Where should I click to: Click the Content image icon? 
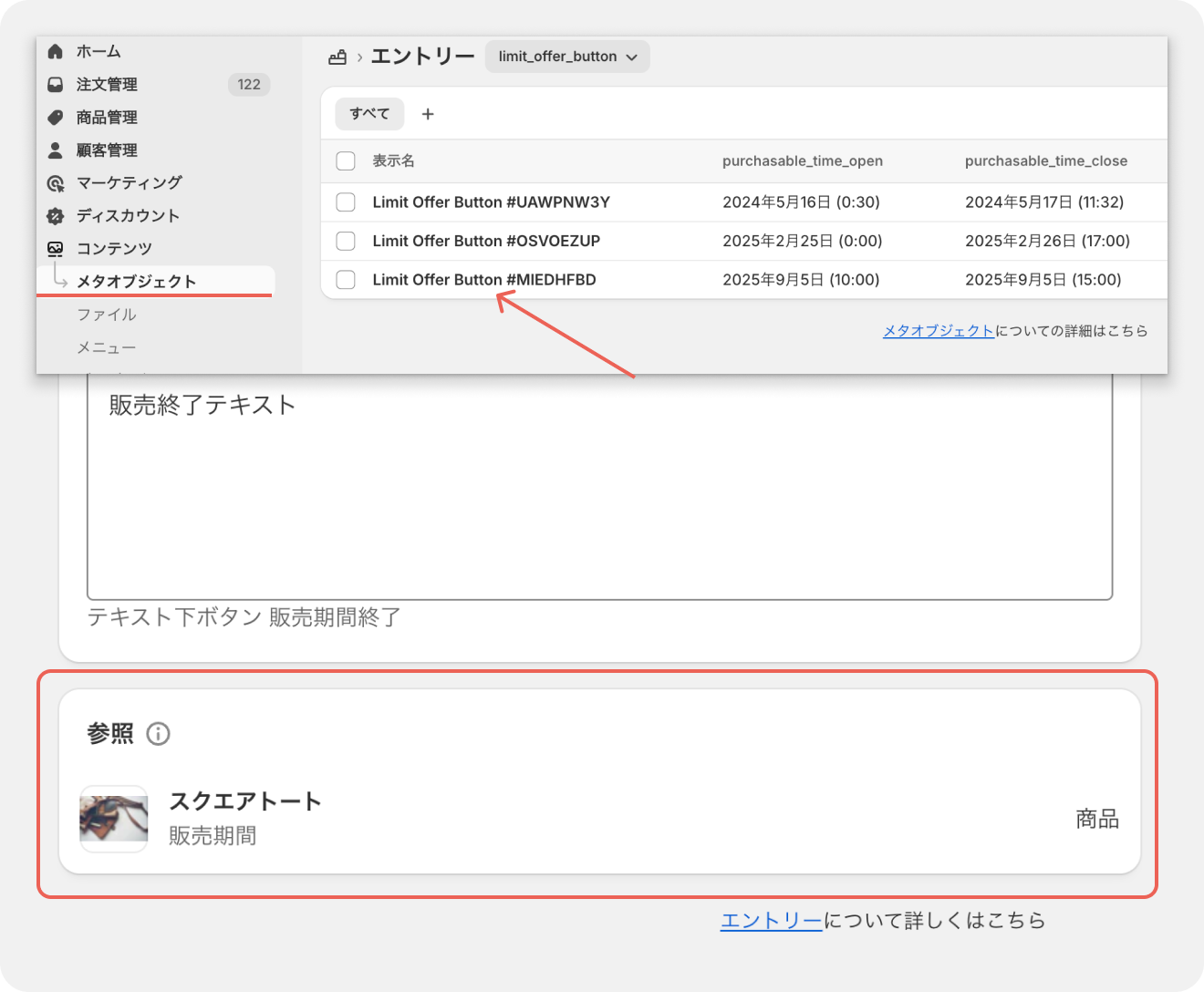coord(56,249)
